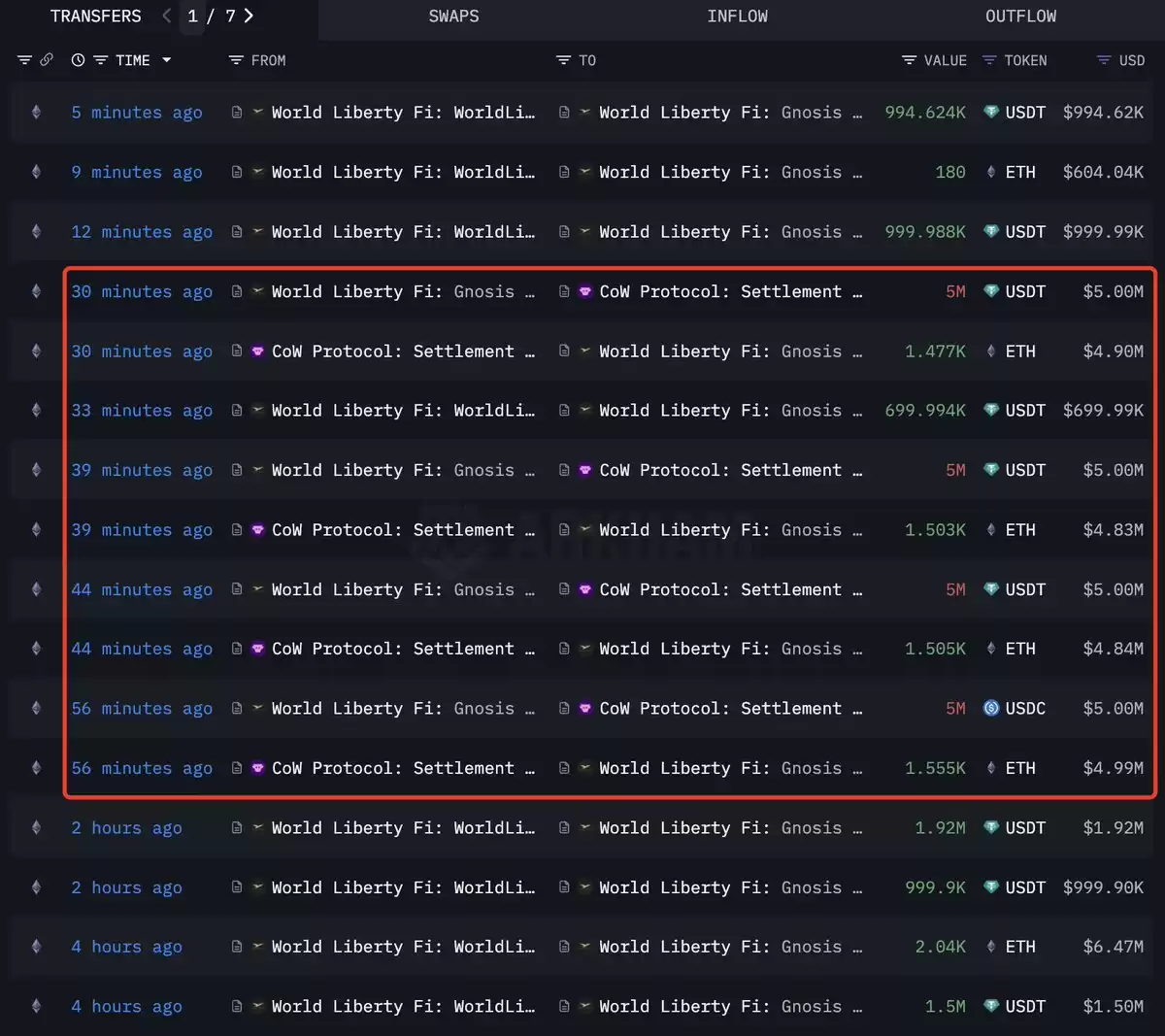Click USDC token label
1165x1036 pixels.
click(x=1025, y=709)
